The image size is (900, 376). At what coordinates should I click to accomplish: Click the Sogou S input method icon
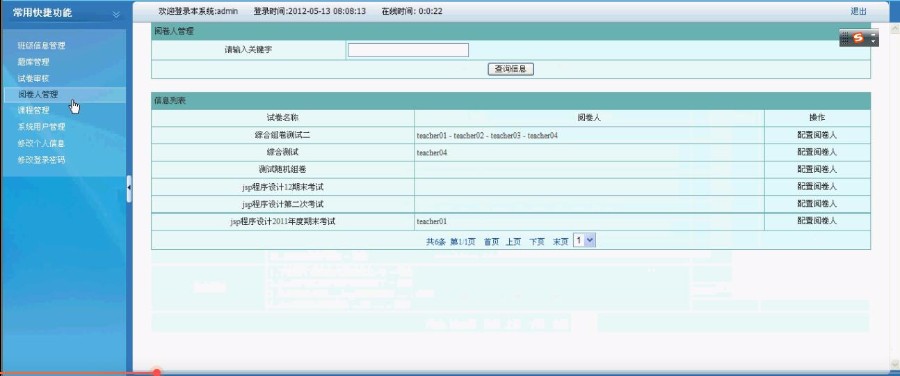(x=858, y=38)
